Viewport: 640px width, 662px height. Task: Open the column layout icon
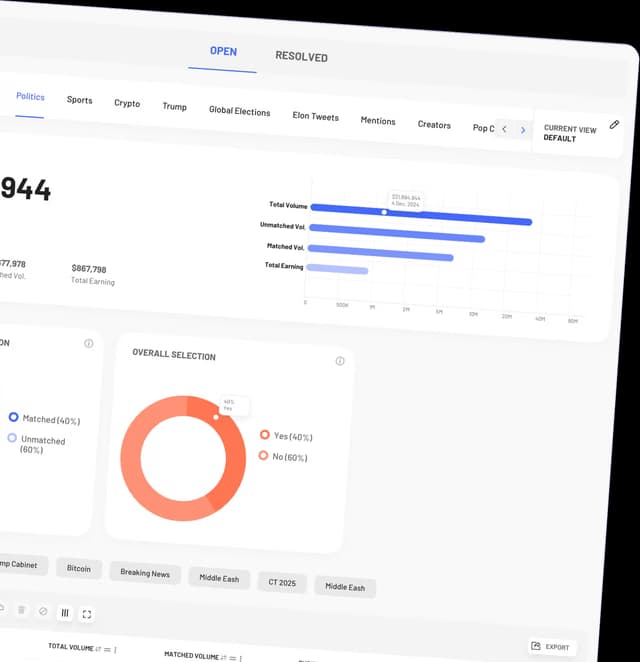[65, 613]
